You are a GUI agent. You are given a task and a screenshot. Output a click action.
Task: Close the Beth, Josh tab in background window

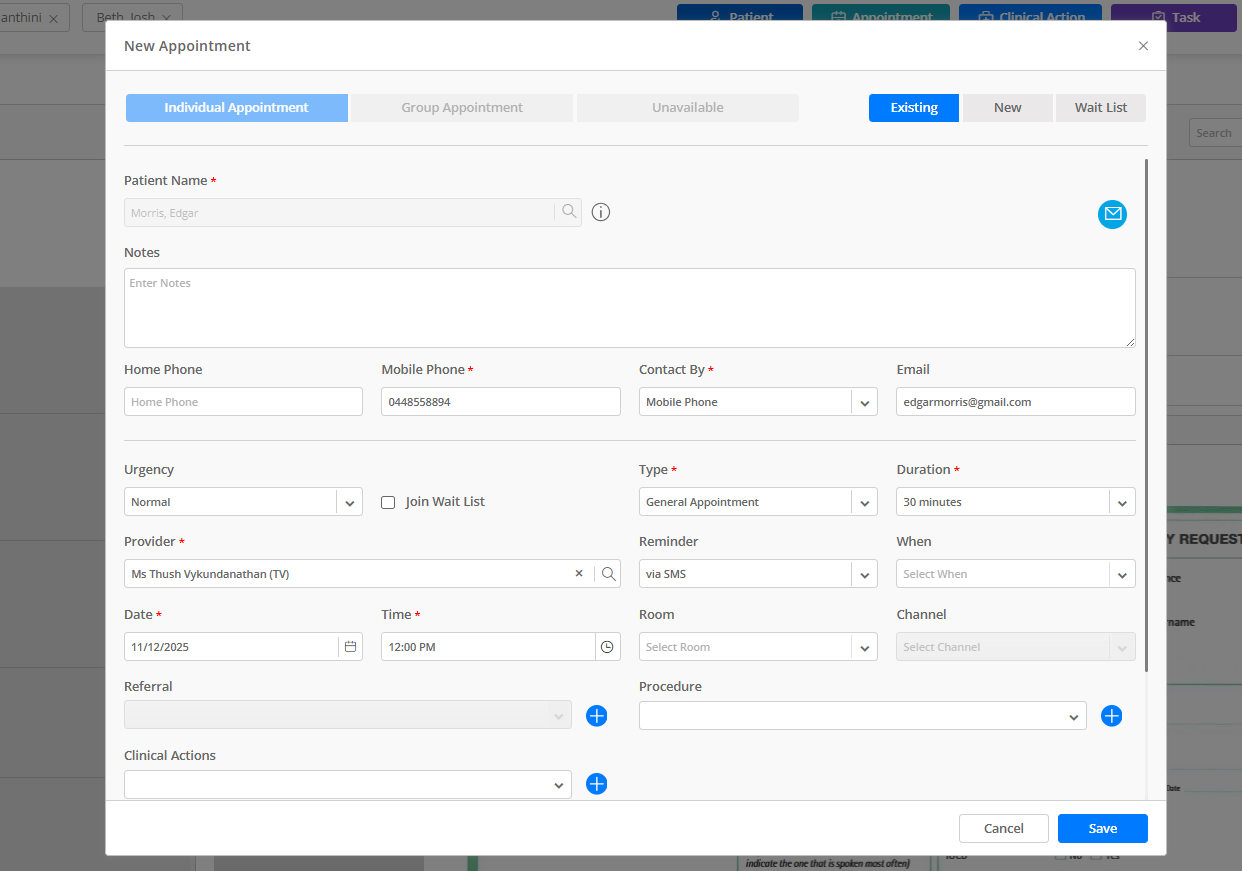[x=166, y=18]
